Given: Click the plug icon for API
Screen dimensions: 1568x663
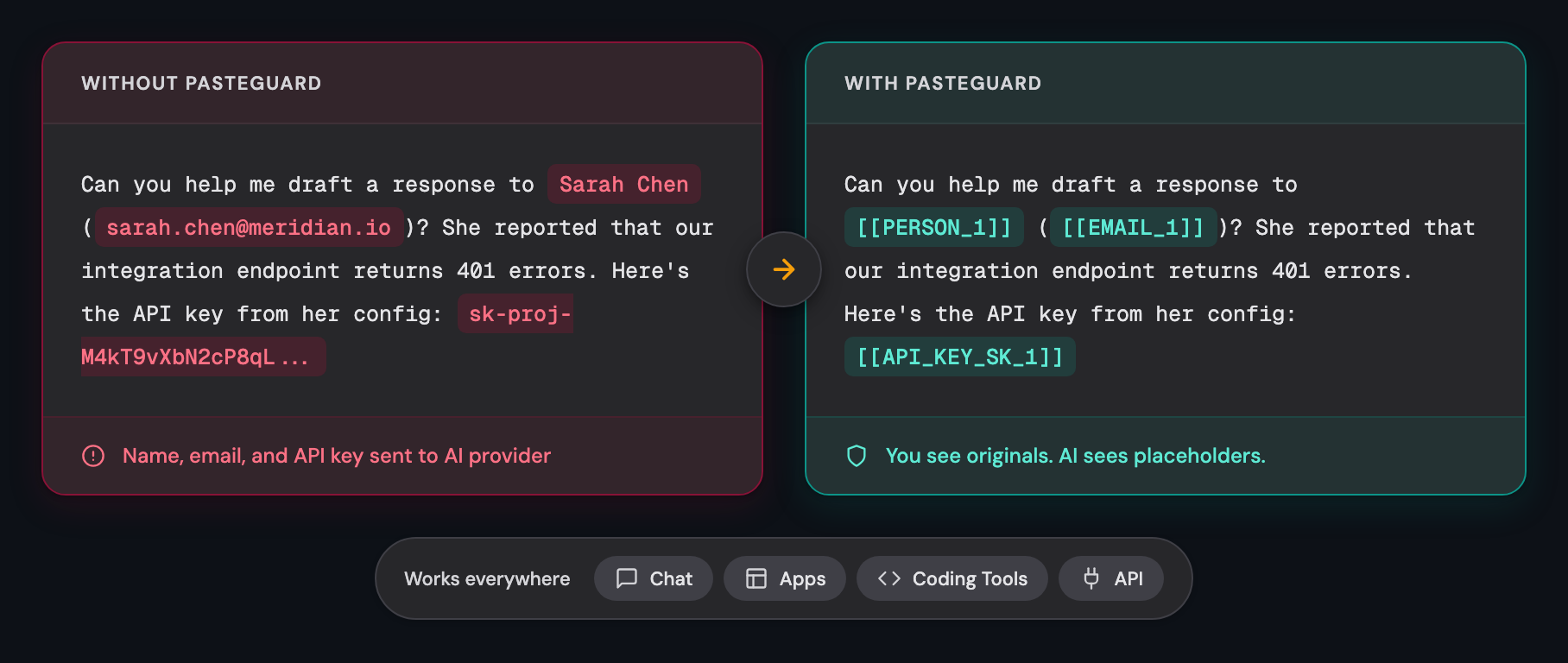Looking at the screenshot, I should pos(1091,578).
